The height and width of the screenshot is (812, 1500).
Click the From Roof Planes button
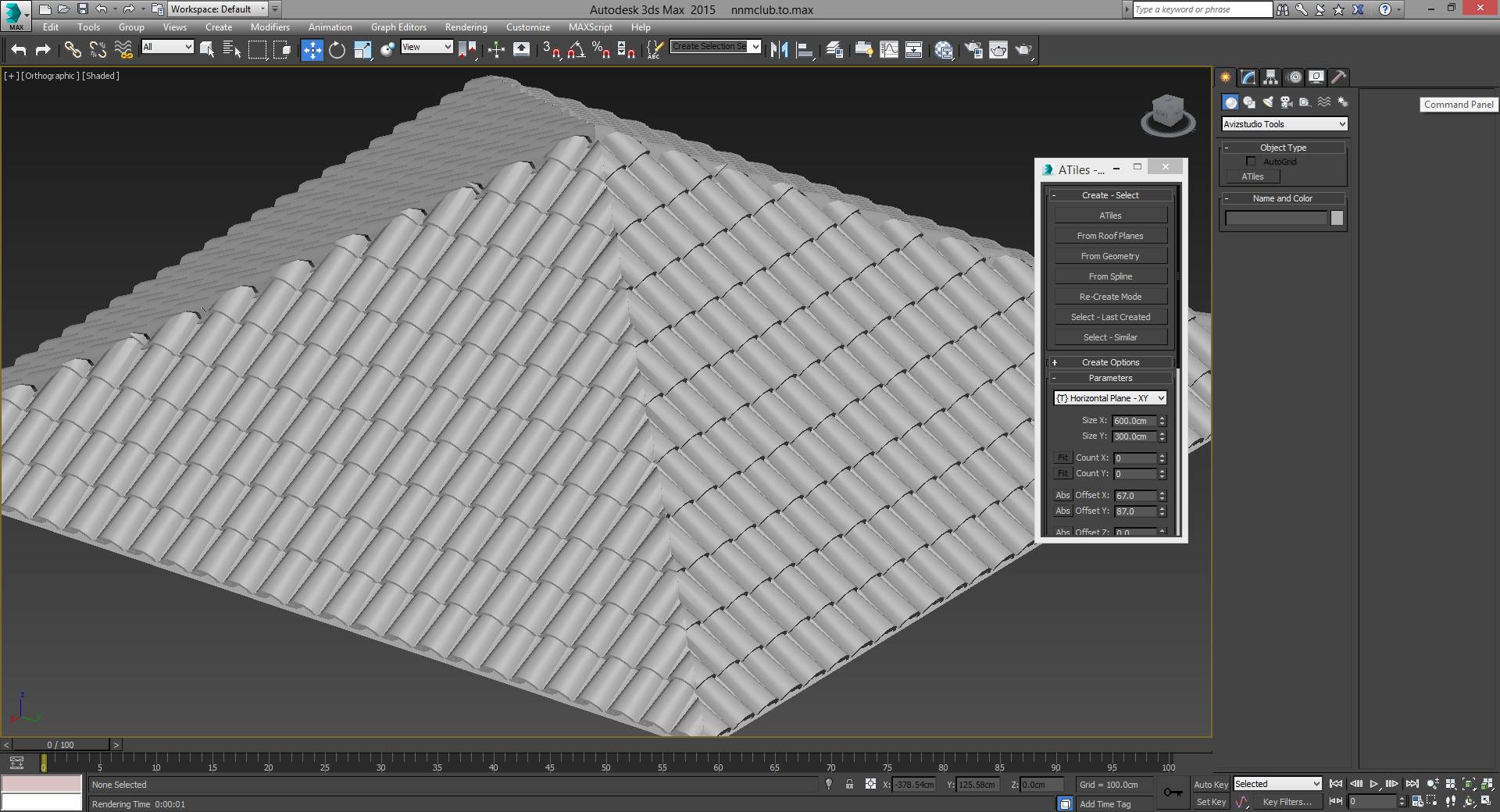(1110, 236)
